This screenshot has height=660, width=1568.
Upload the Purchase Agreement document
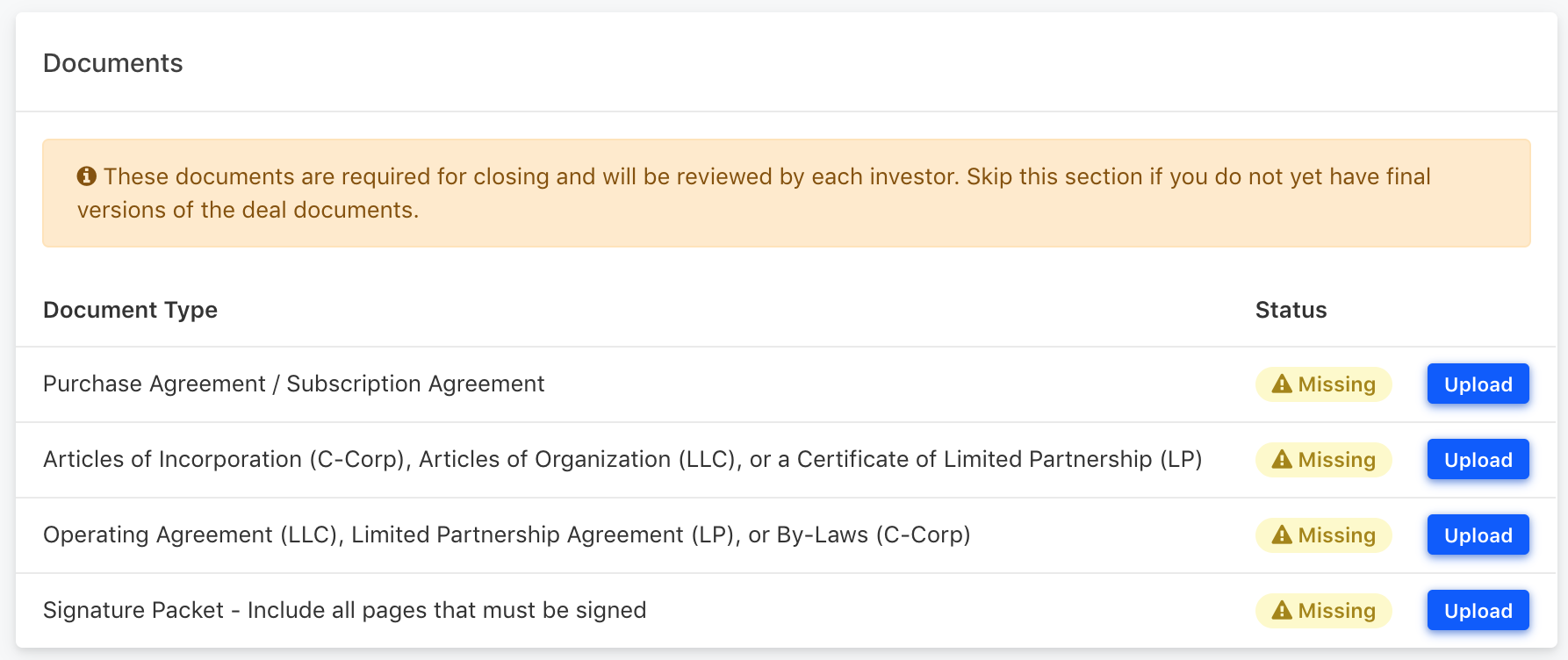click(x=1478, y=384)
